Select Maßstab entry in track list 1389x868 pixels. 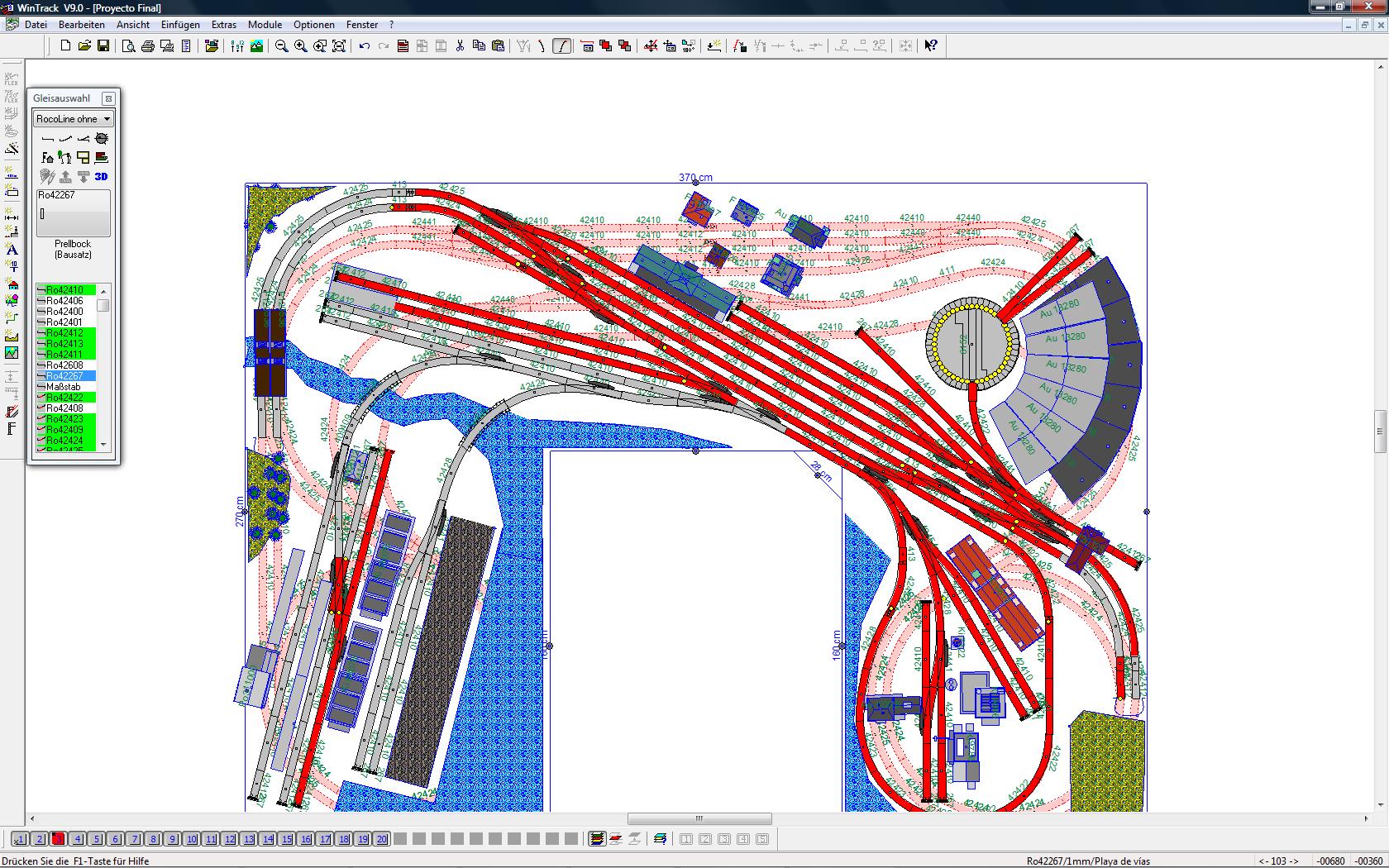point(64,387)
